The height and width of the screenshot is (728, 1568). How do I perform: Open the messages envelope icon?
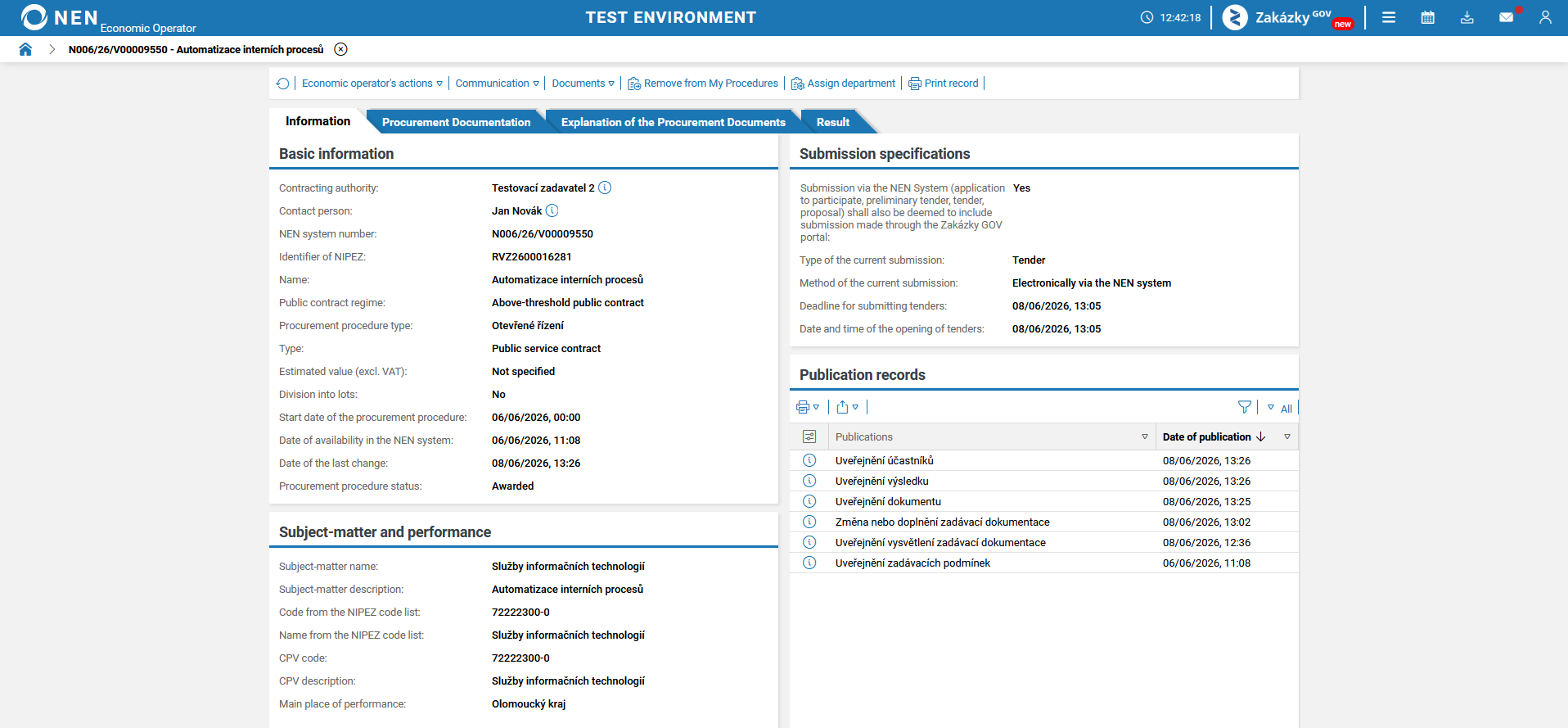[x=1507, y=17]
